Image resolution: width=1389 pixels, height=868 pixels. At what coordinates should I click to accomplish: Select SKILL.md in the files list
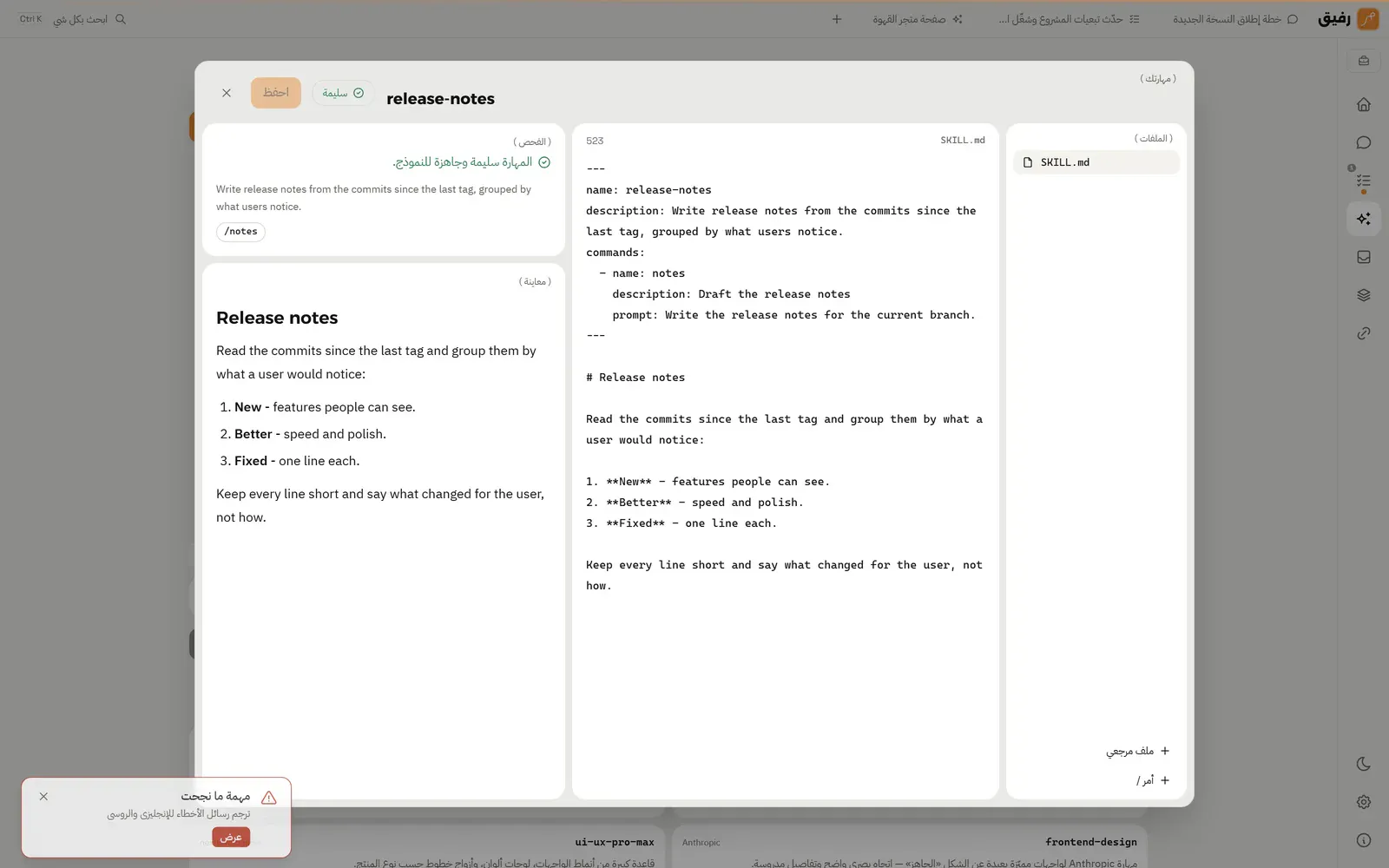pos(1096,162)
